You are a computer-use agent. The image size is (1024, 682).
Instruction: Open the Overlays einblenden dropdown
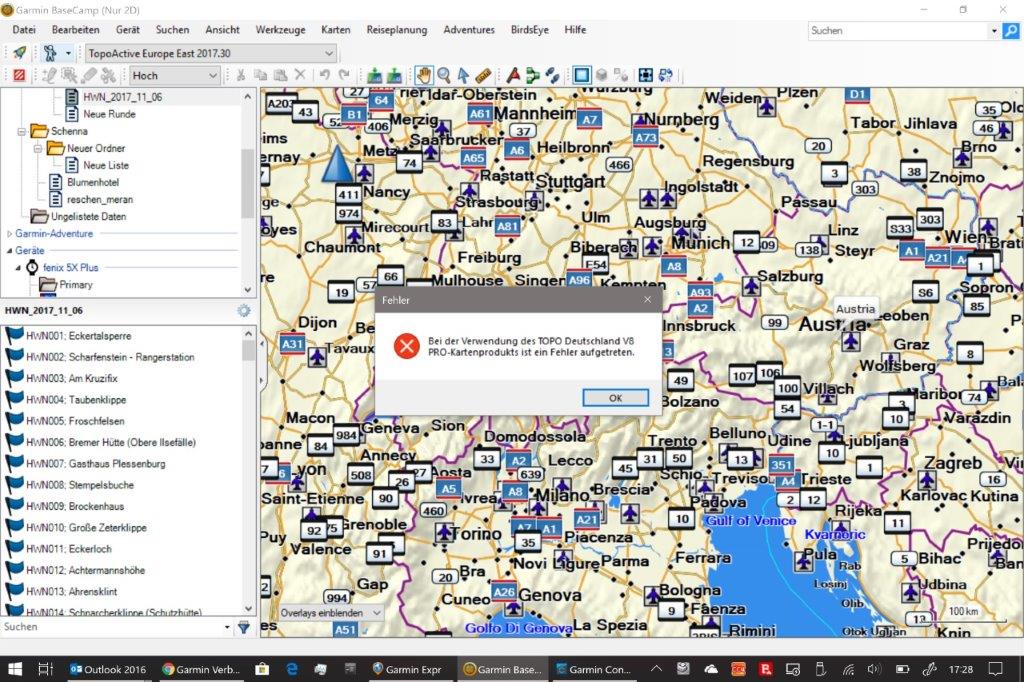pos(330,613)
